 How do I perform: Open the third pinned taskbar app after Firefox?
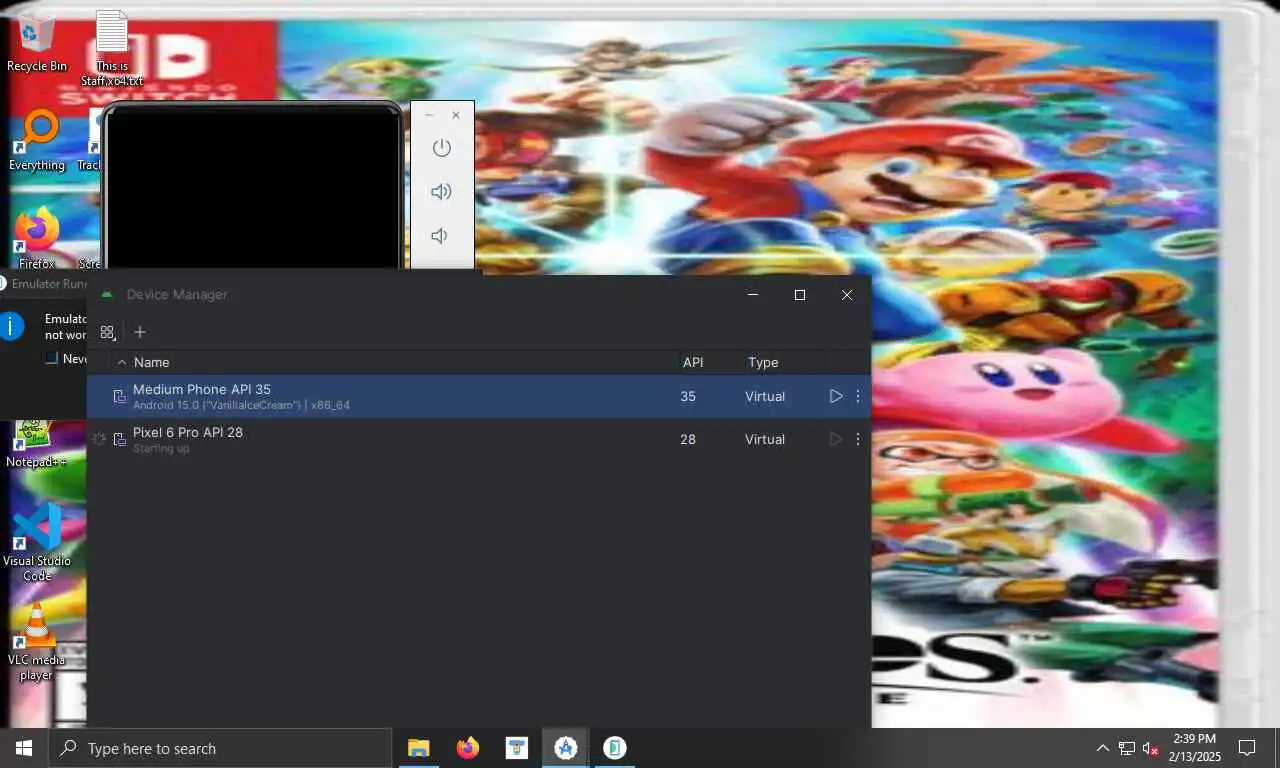point(516,748)
